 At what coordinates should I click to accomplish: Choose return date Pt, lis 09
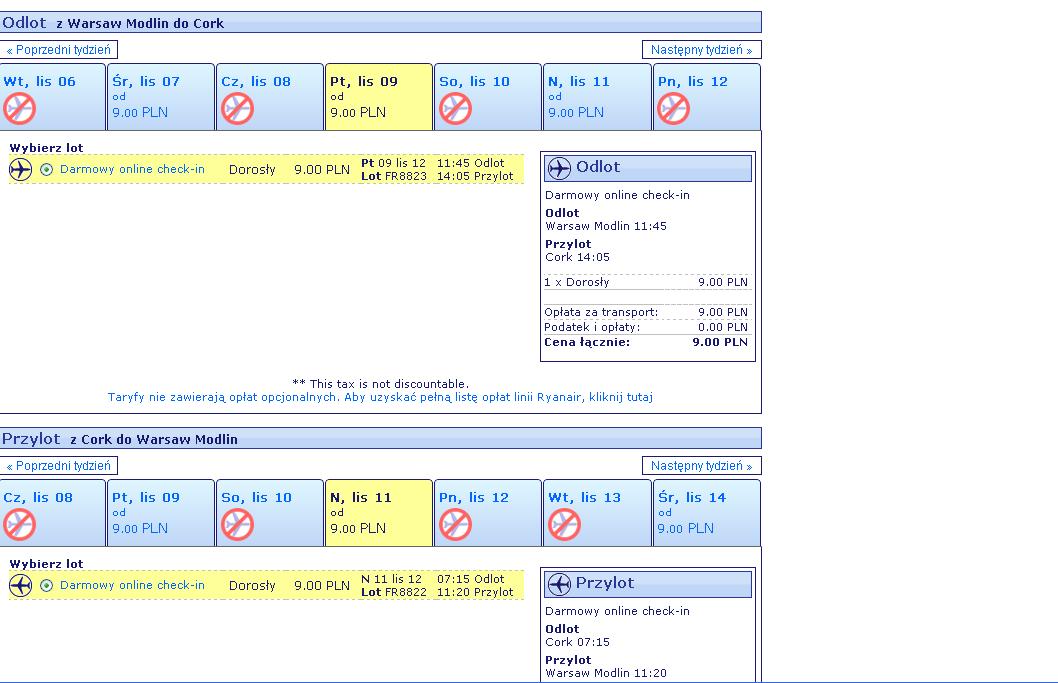pyautogui.click(x=161, y=512)
